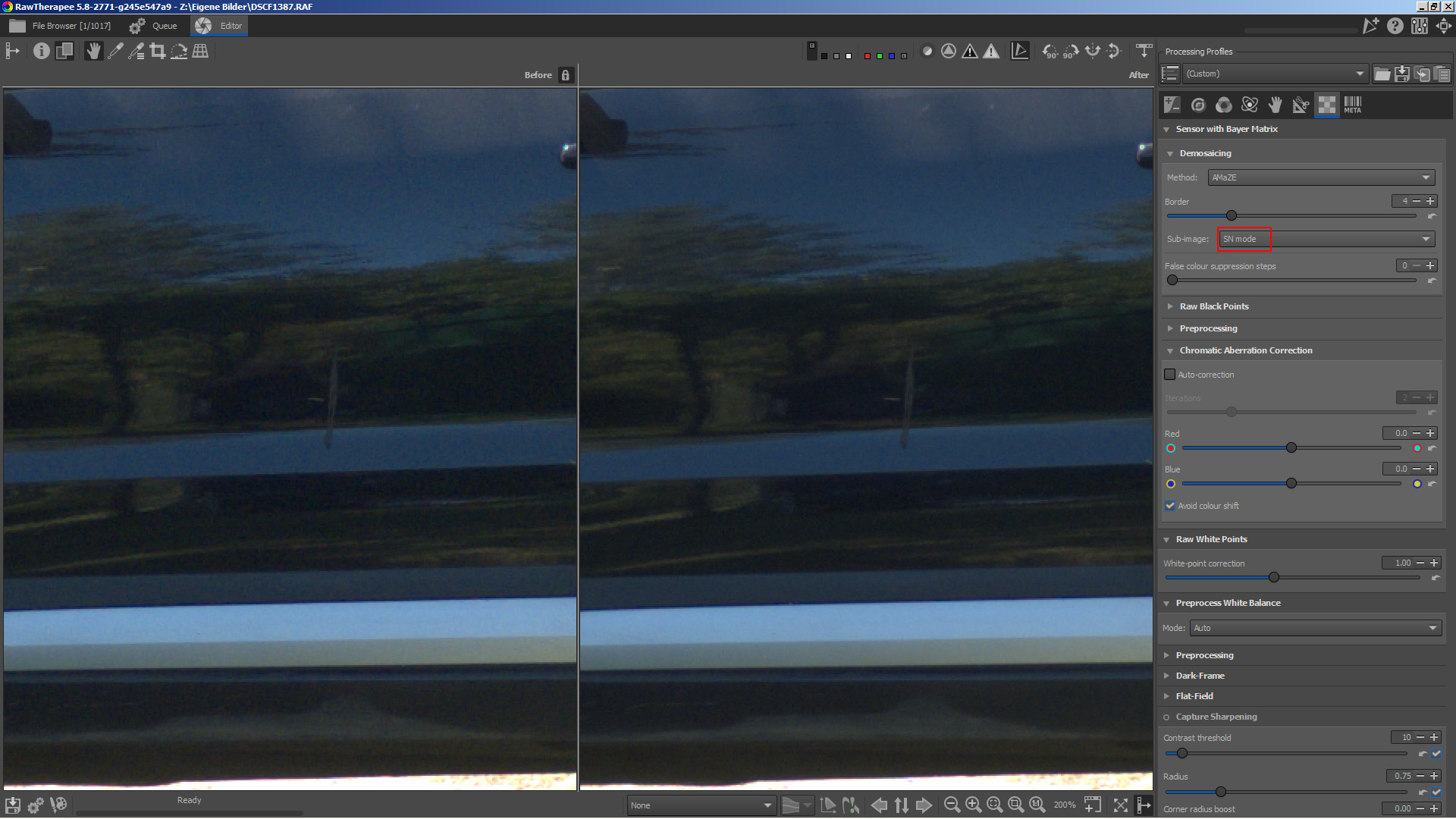Select the Crop tool
This screenshot has height=819, width=1456.
click(x=157, y=51)
